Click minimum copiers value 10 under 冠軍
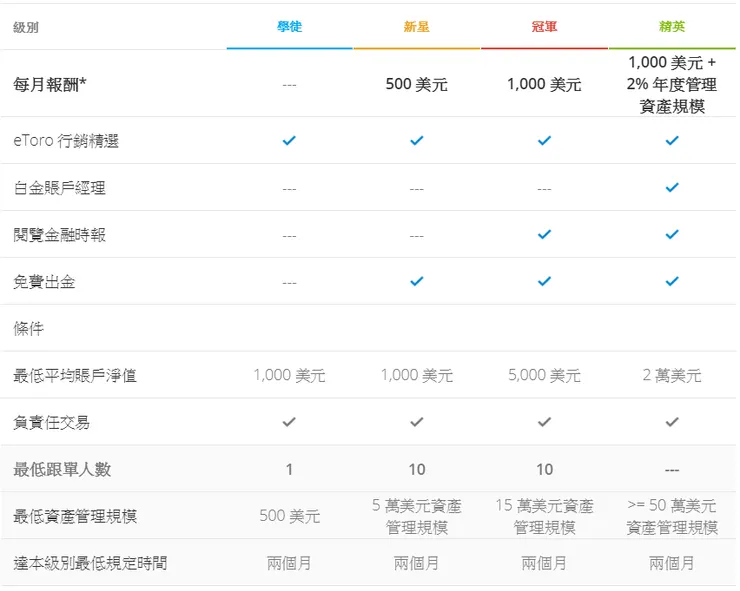 [544, 469]
